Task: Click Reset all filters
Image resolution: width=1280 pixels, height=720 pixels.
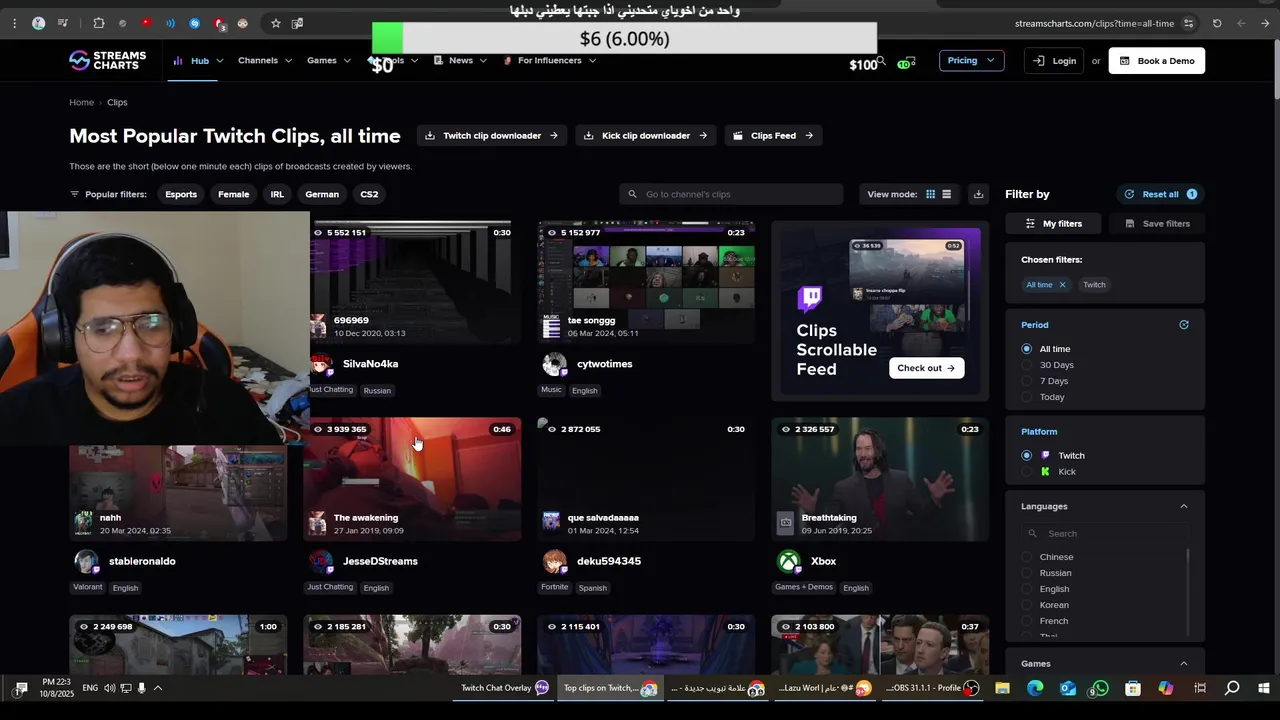Action: pyautogui.click(x=1160, y=194)
